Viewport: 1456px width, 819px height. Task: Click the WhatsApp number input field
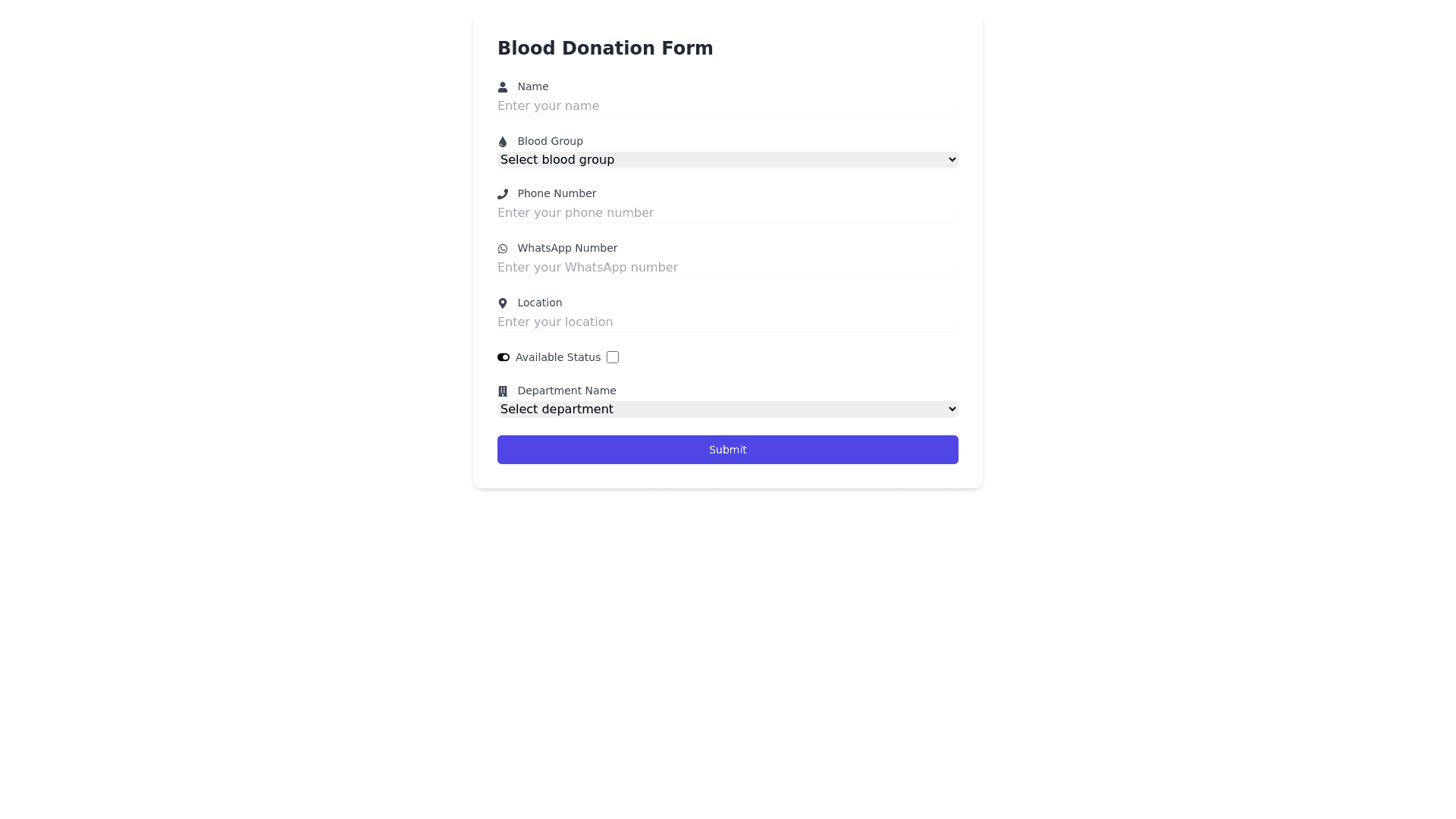[727, 268]
